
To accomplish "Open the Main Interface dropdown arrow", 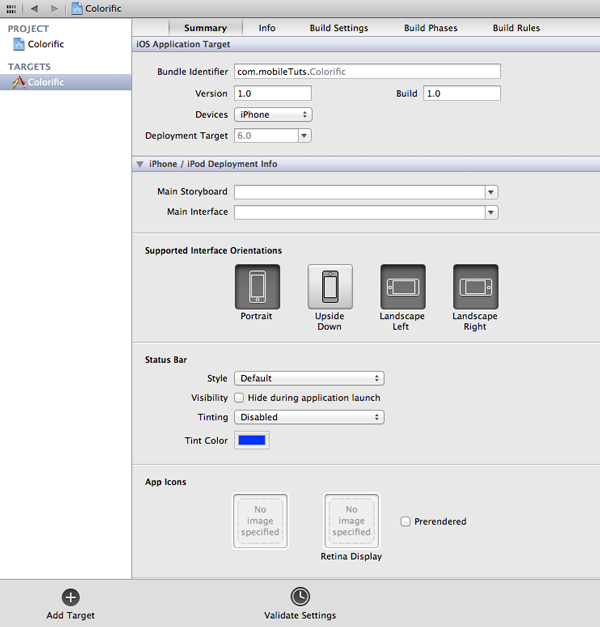I will tap(491, 212).
